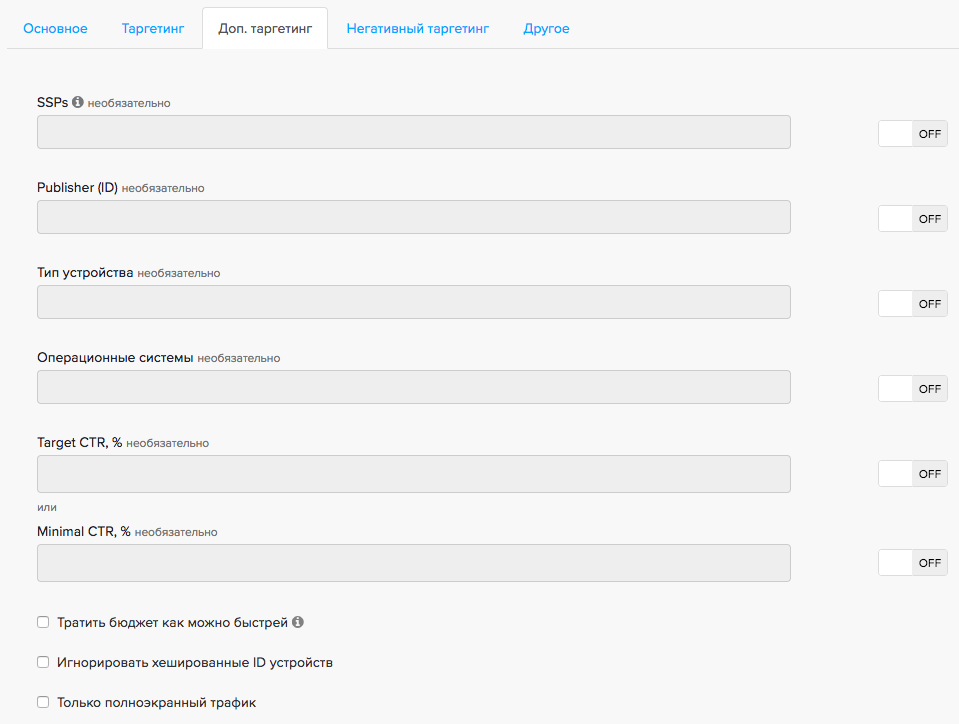Click info icon beside 'Тратить бюджет как можно быстрей'

pyautogui.click(x=298, y=622)
